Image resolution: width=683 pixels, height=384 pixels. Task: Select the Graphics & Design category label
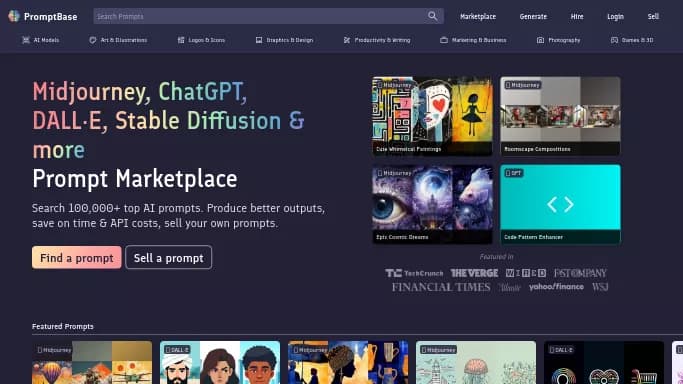click(290, 40)
